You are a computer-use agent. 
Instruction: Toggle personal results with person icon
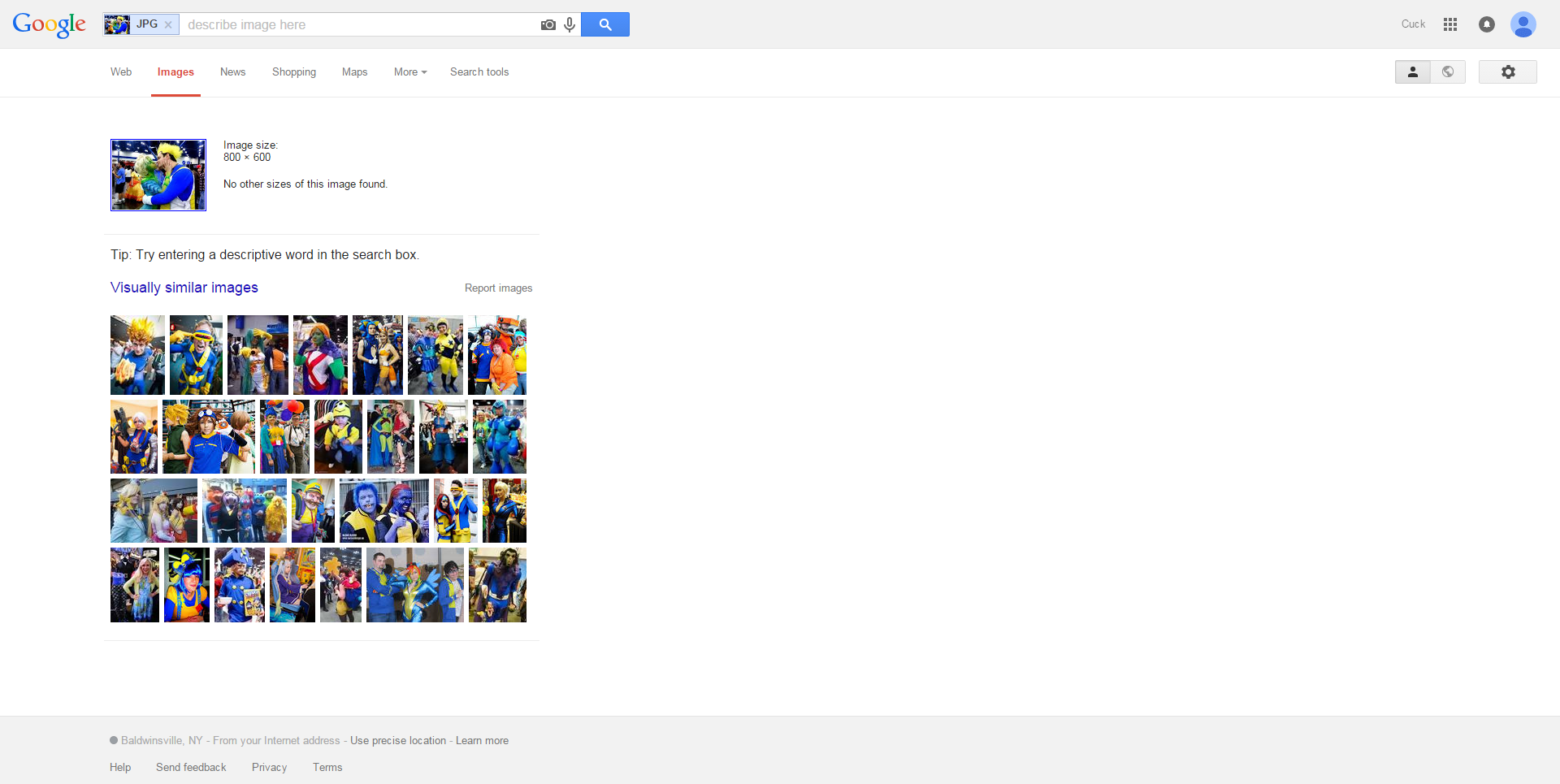[1413, 72]
